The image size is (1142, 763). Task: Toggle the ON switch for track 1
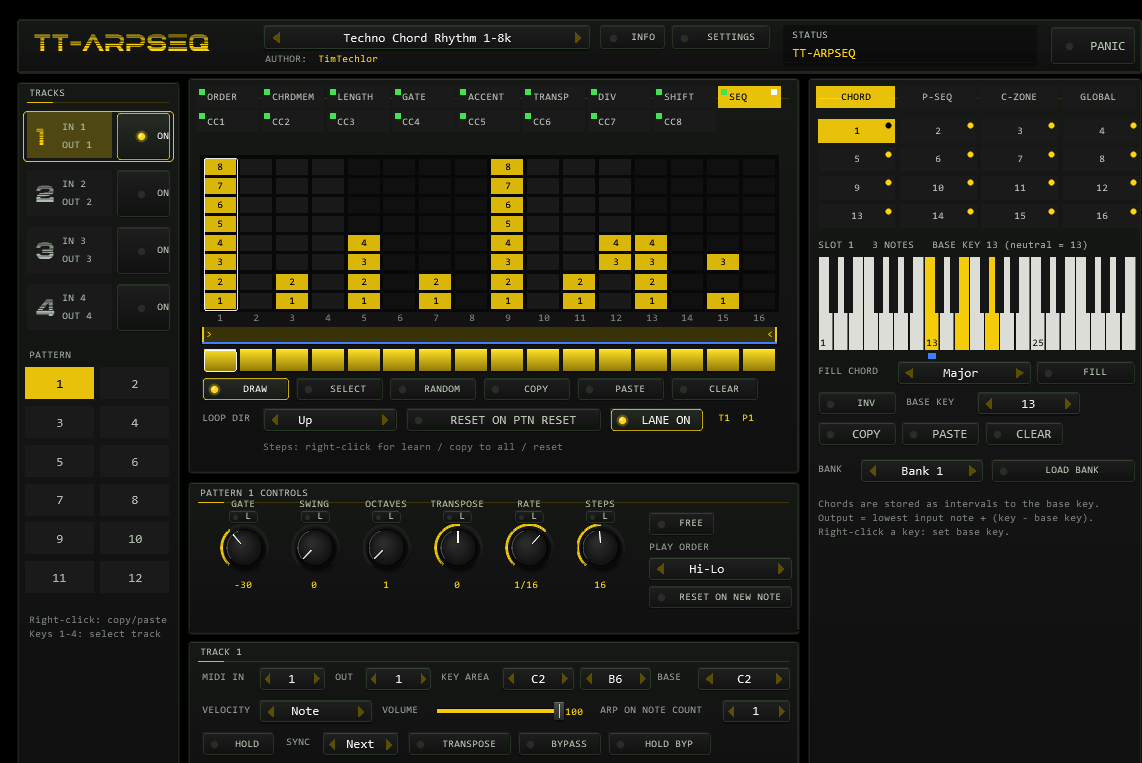click(144, 136)
